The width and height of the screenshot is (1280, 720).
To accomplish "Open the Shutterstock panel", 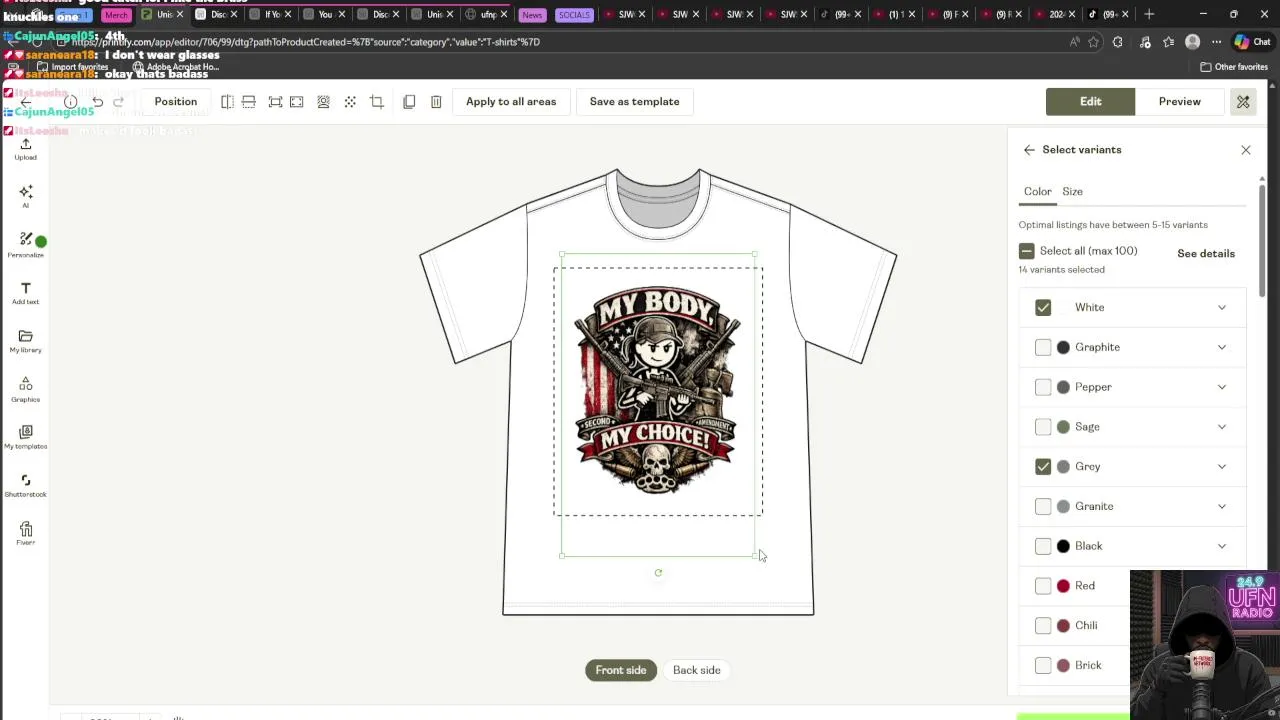I will tap(25, 486).
